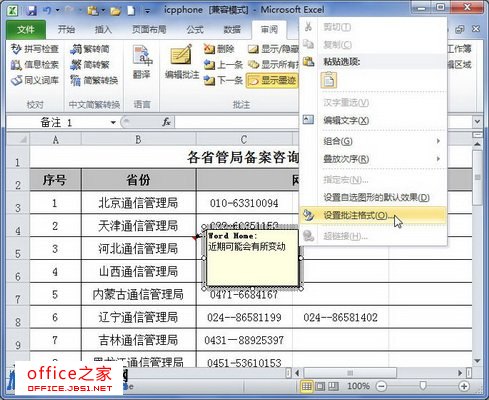Run 拼写检查 spell check
Viewport: 489px width, 400px height.
click(35, 49)
